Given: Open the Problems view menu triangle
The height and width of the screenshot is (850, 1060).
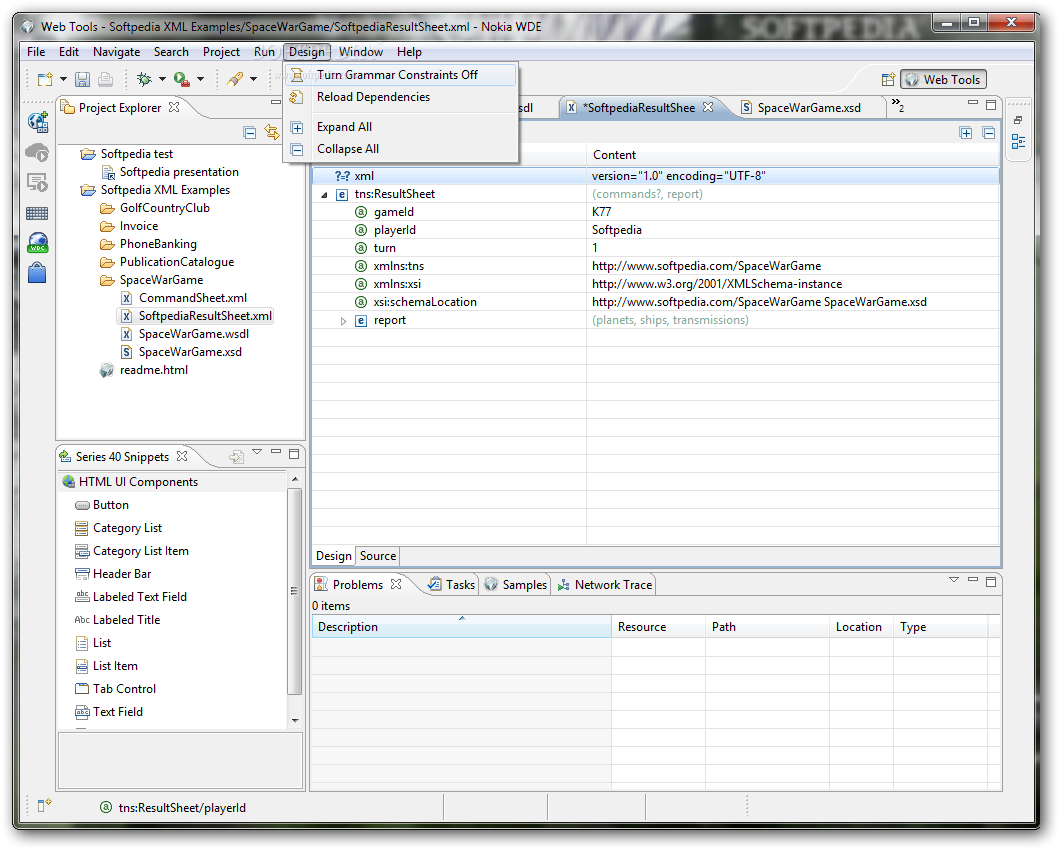Looking at the screenshot, I should point(954,580).
